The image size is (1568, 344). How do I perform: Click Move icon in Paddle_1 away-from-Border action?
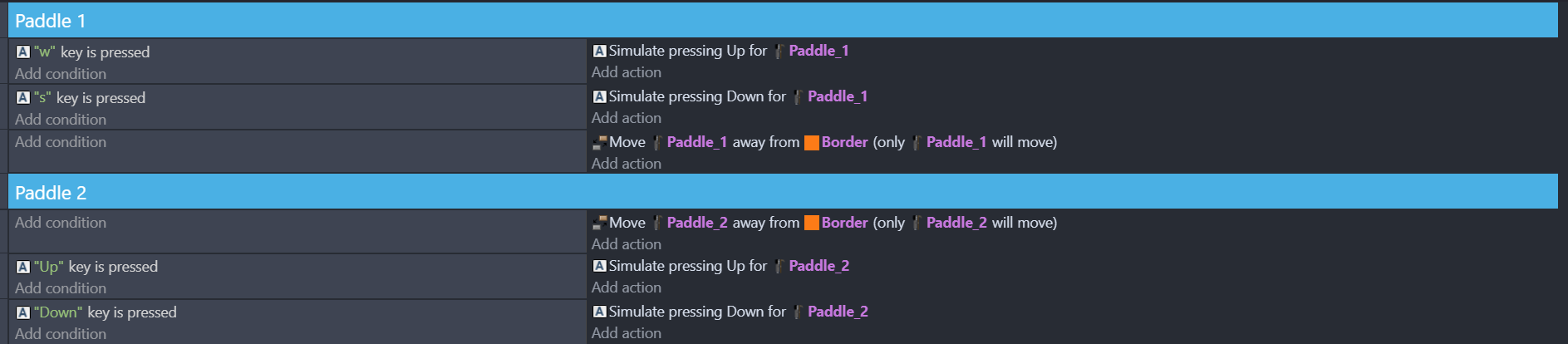599,142
